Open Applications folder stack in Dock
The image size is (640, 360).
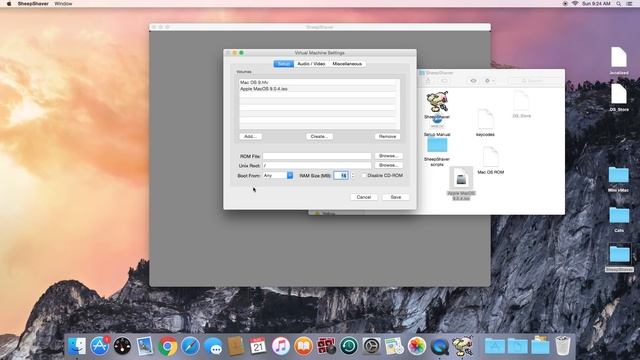495,346
